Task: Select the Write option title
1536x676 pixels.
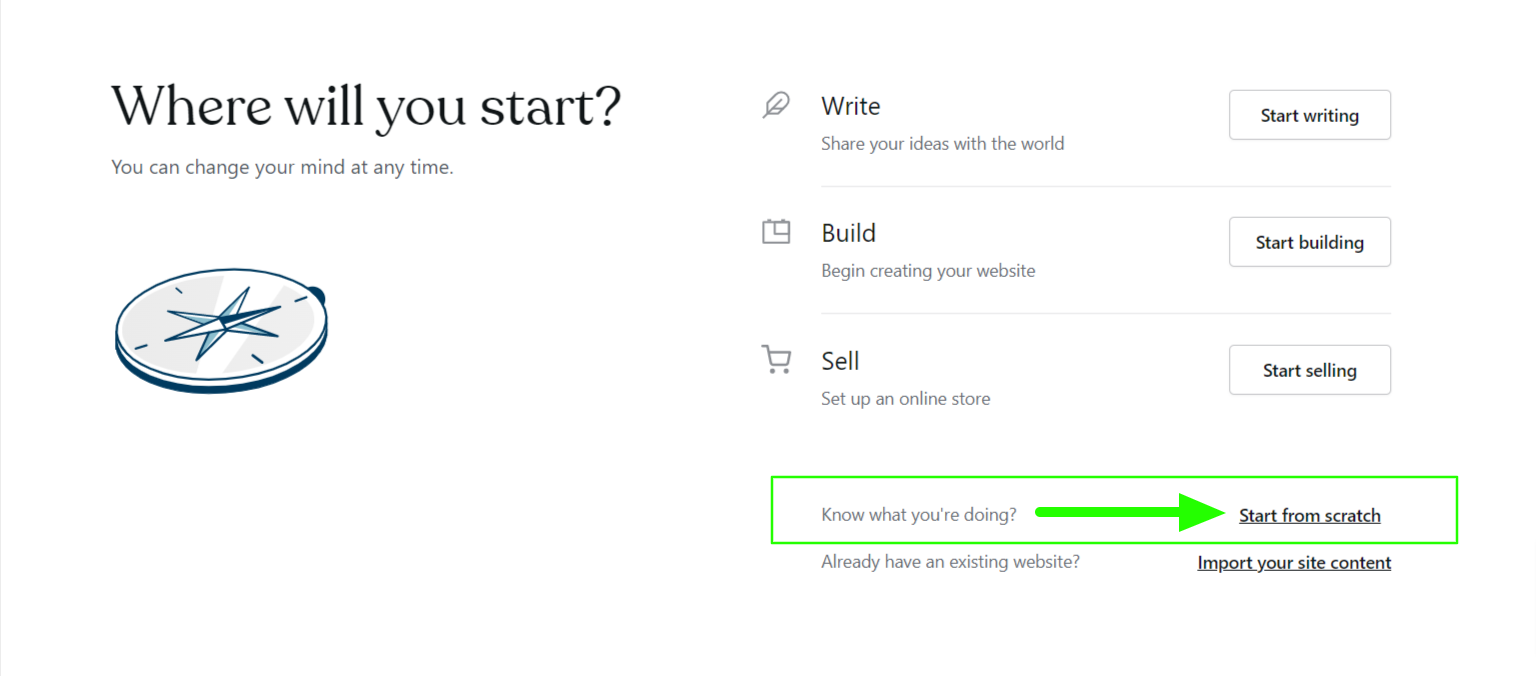Action: [850, 106]
